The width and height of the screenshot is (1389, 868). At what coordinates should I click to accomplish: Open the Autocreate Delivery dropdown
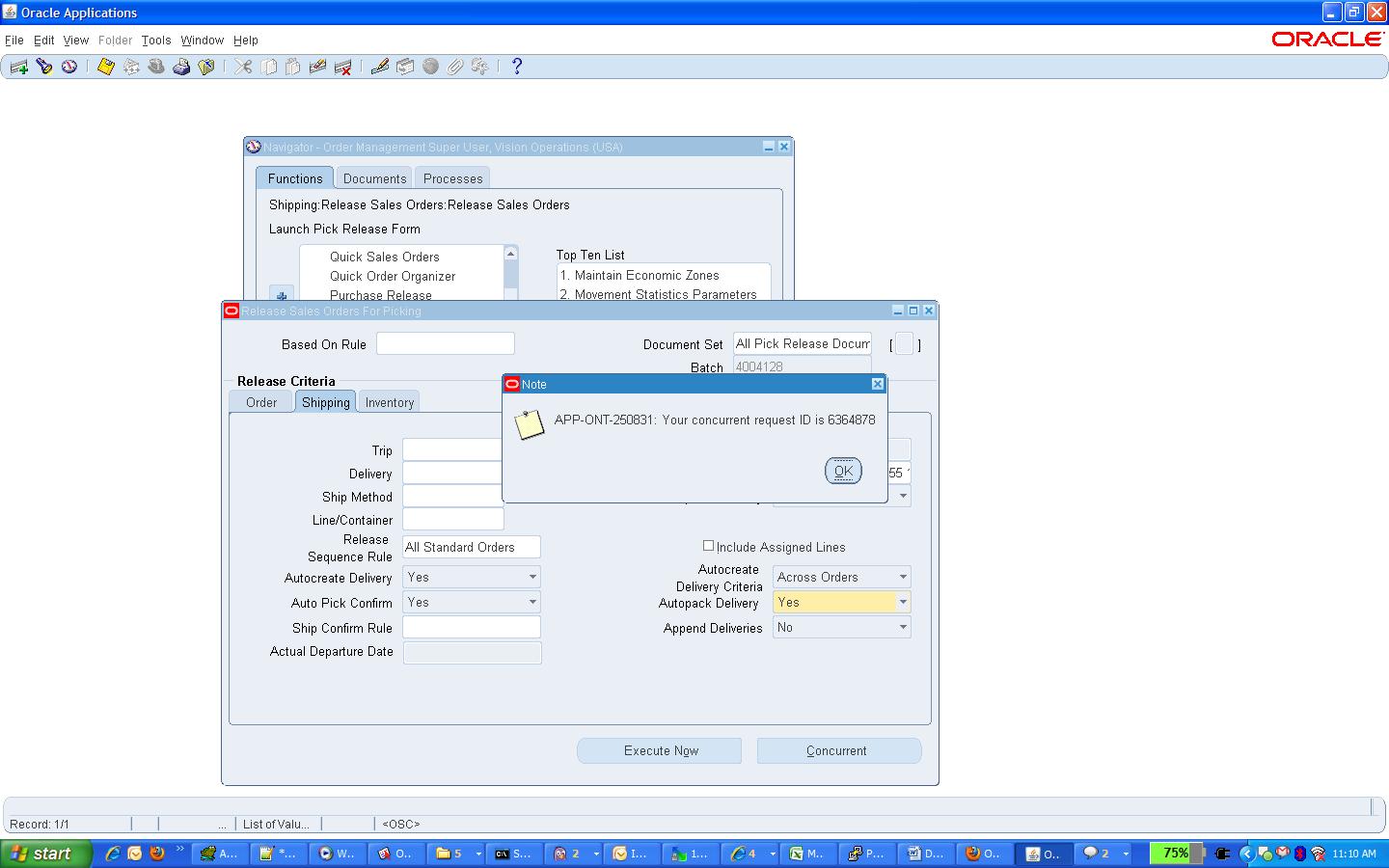pyautogui.click(x=532, y=577)
